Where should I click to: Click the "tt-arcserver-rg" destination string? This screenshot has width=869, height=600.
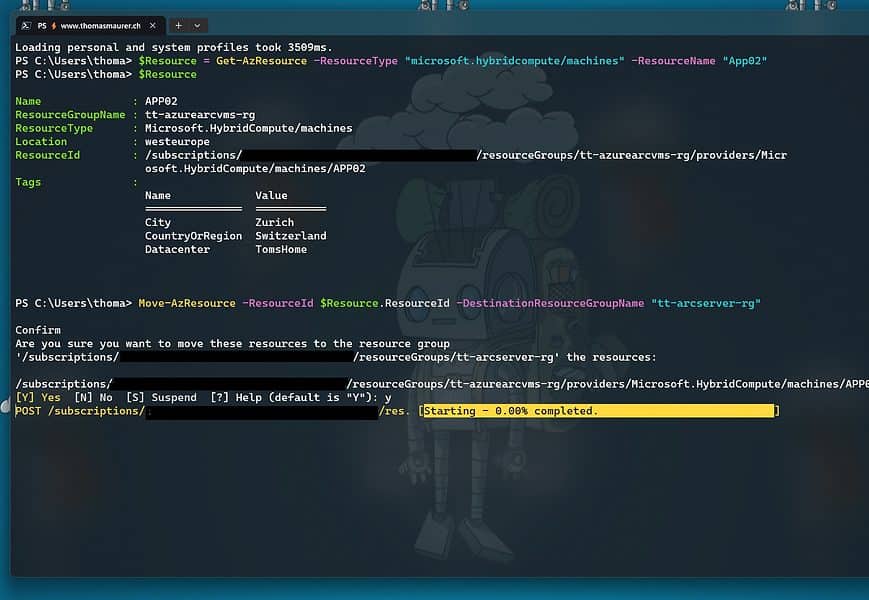pyautogui.click(x=706, y=304)
